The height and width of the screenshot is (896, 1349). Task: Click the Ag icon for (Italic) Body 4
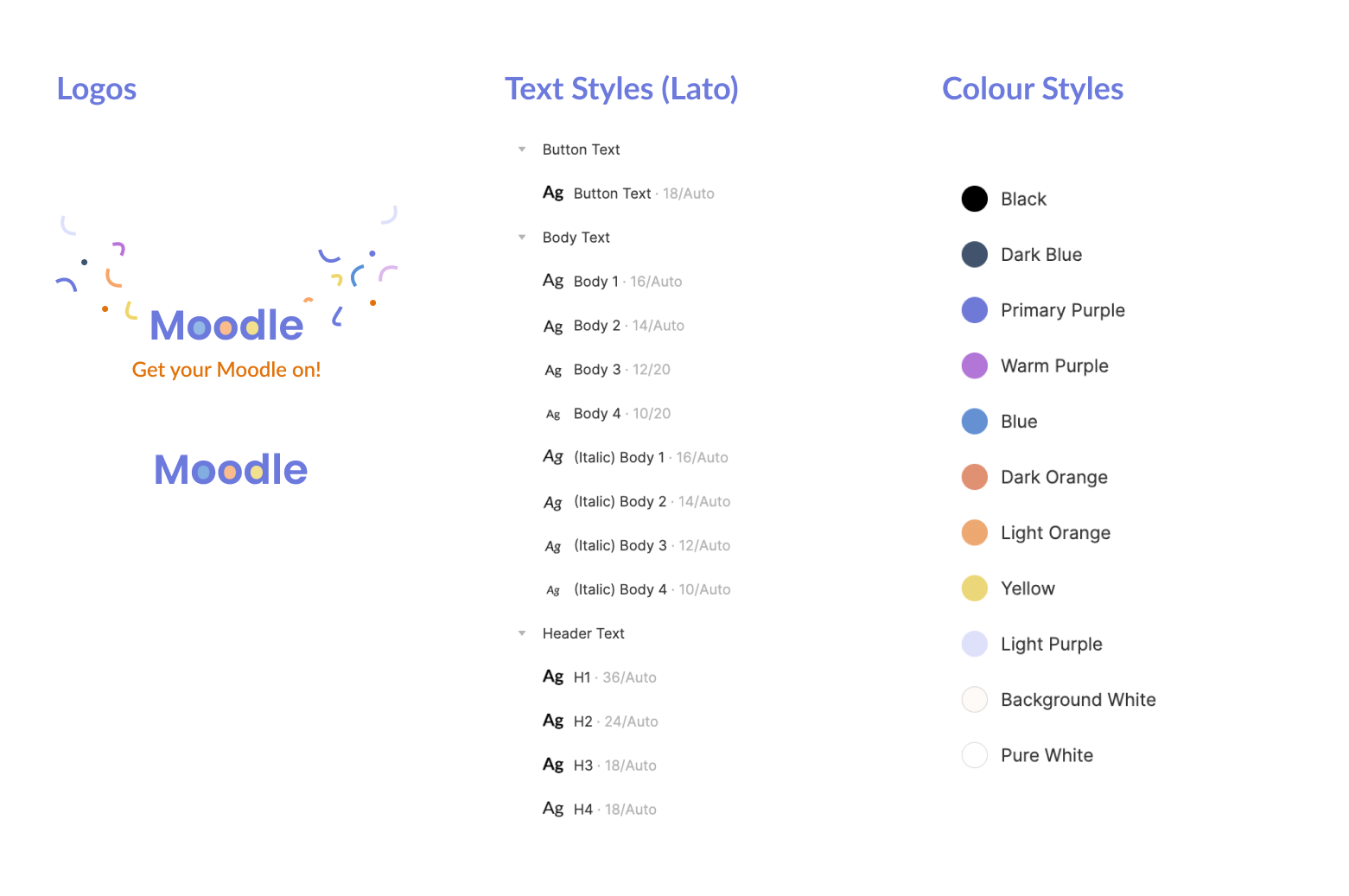[x=553, y=590]
